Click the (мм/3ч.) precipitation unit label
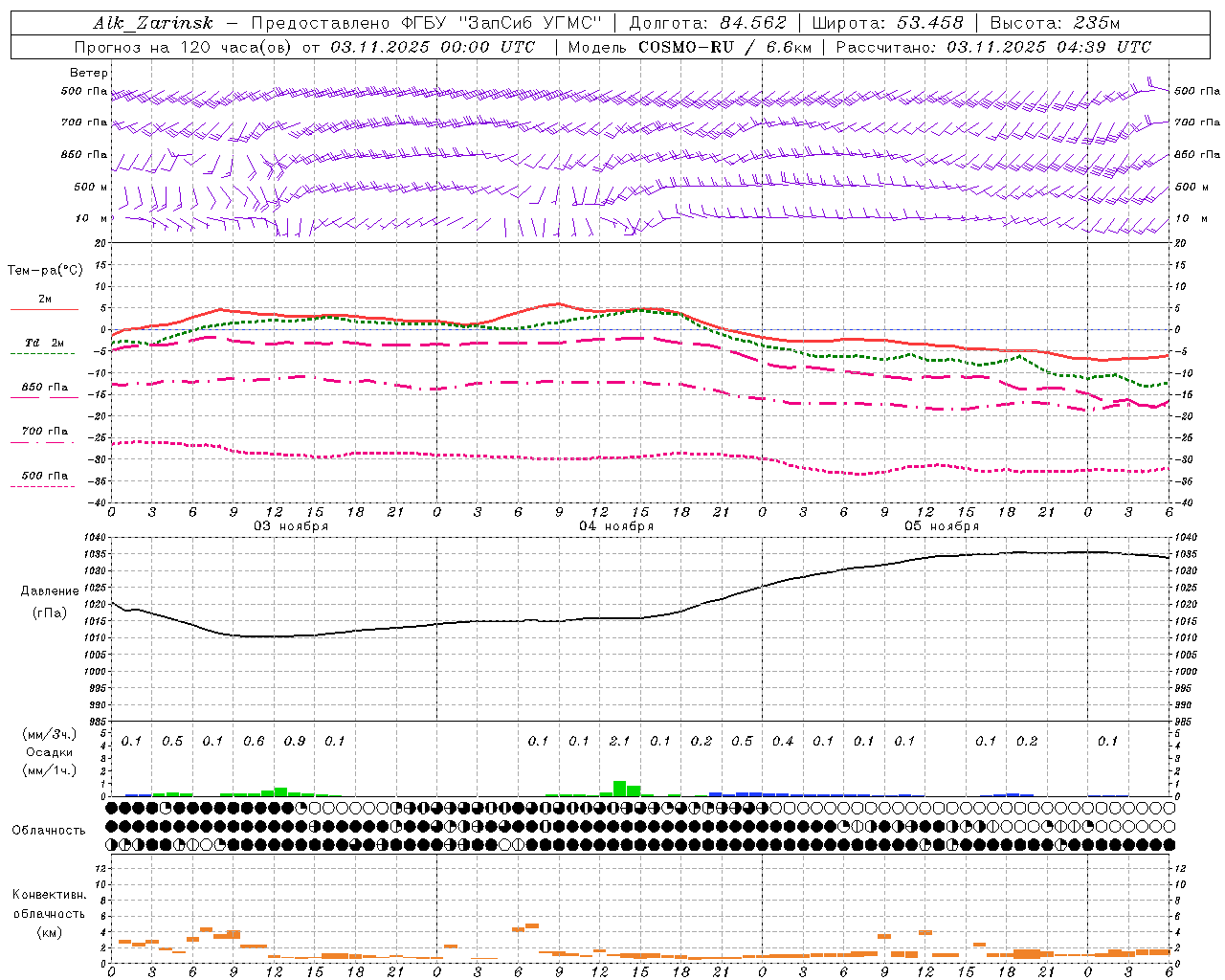 (x=50, y=735)
